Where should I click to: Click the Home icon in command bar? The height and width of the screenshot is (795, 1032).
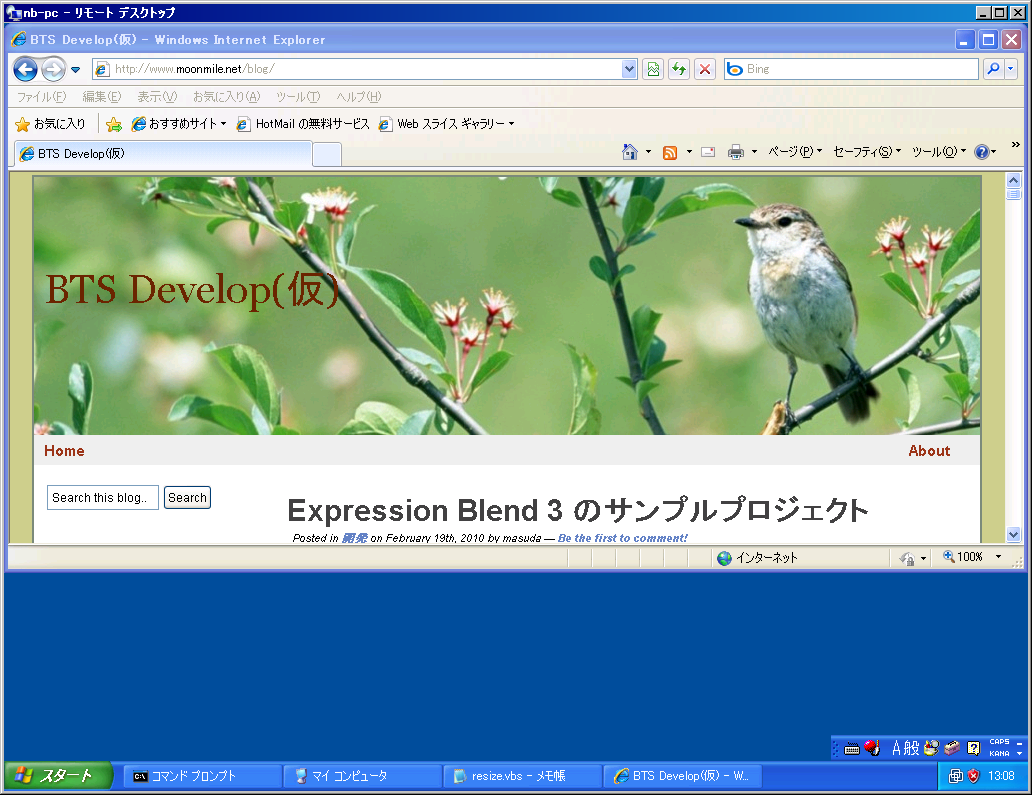tap(630, 152)
